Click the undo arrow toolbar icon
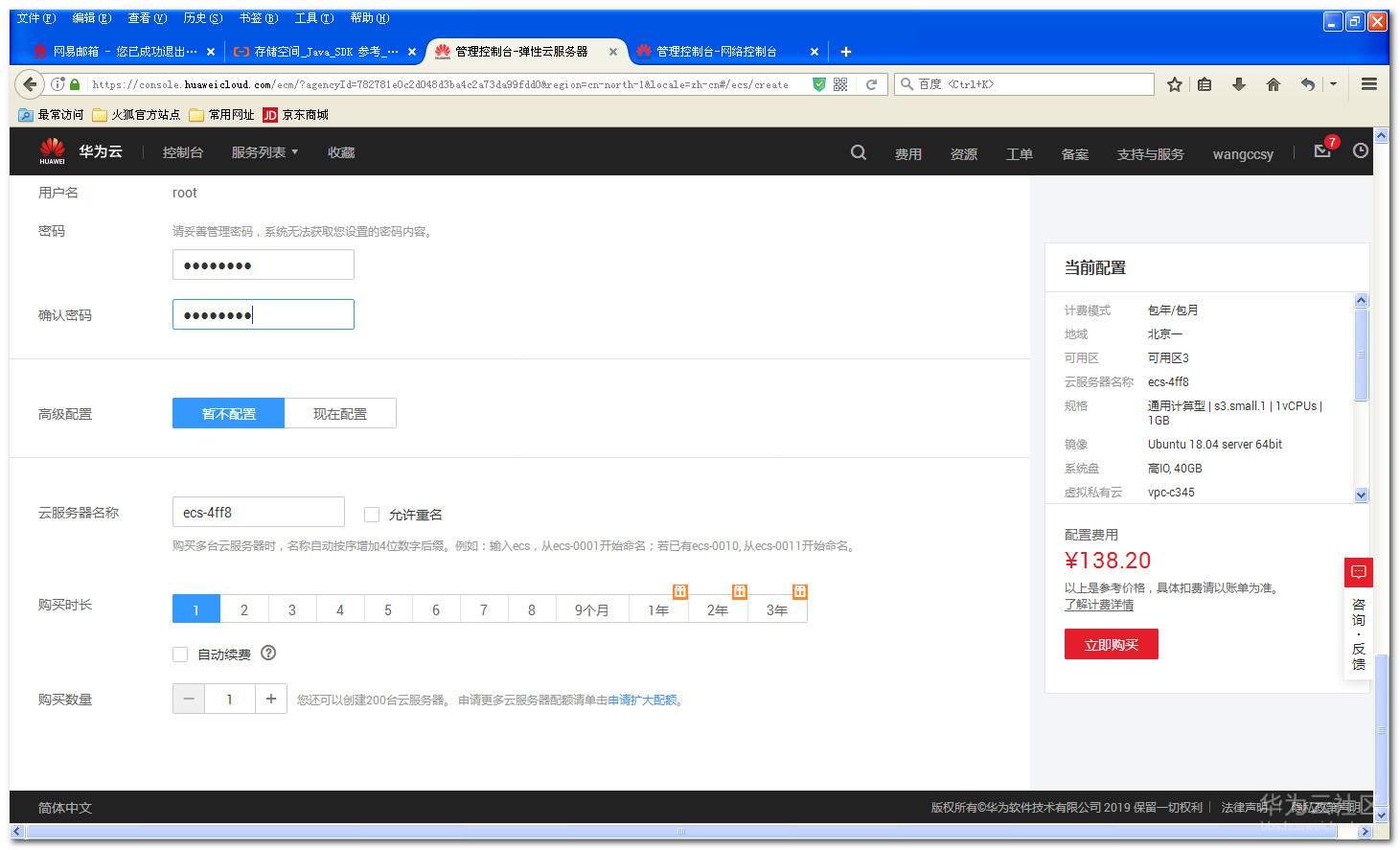The width and height of the screenshot is (1400, 850). (x=1307, y=84)
